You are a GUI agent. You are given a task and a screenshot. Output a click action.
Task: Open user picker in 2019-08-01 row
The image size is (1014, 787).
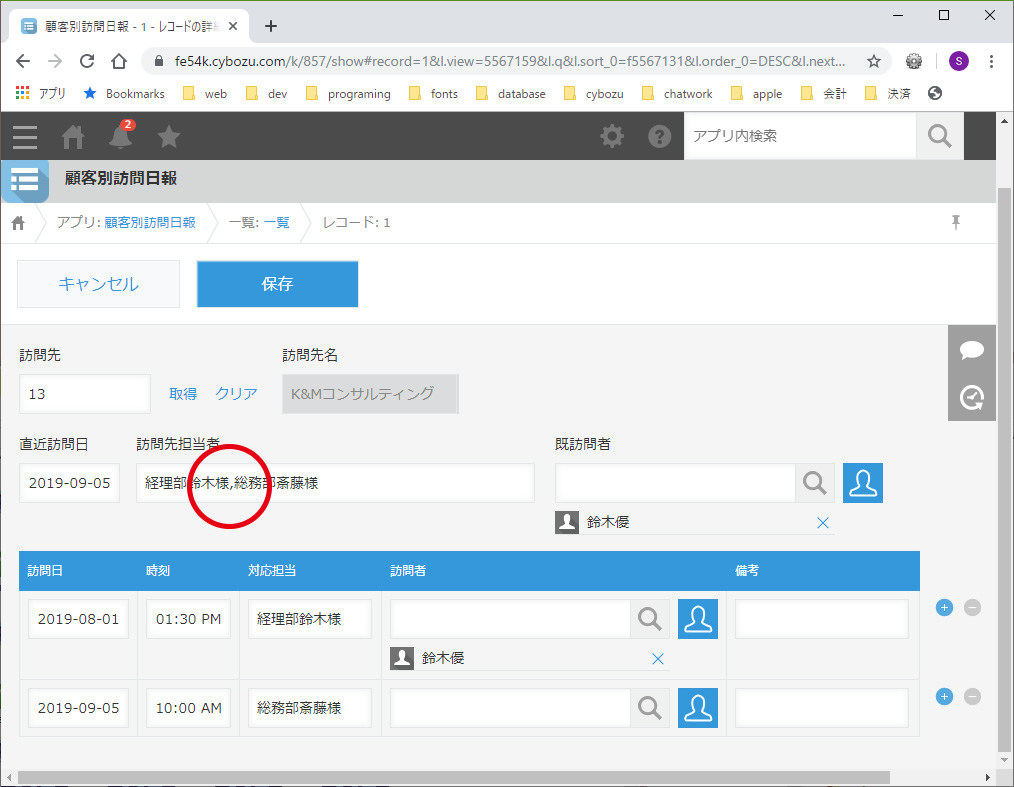point(698,619)
